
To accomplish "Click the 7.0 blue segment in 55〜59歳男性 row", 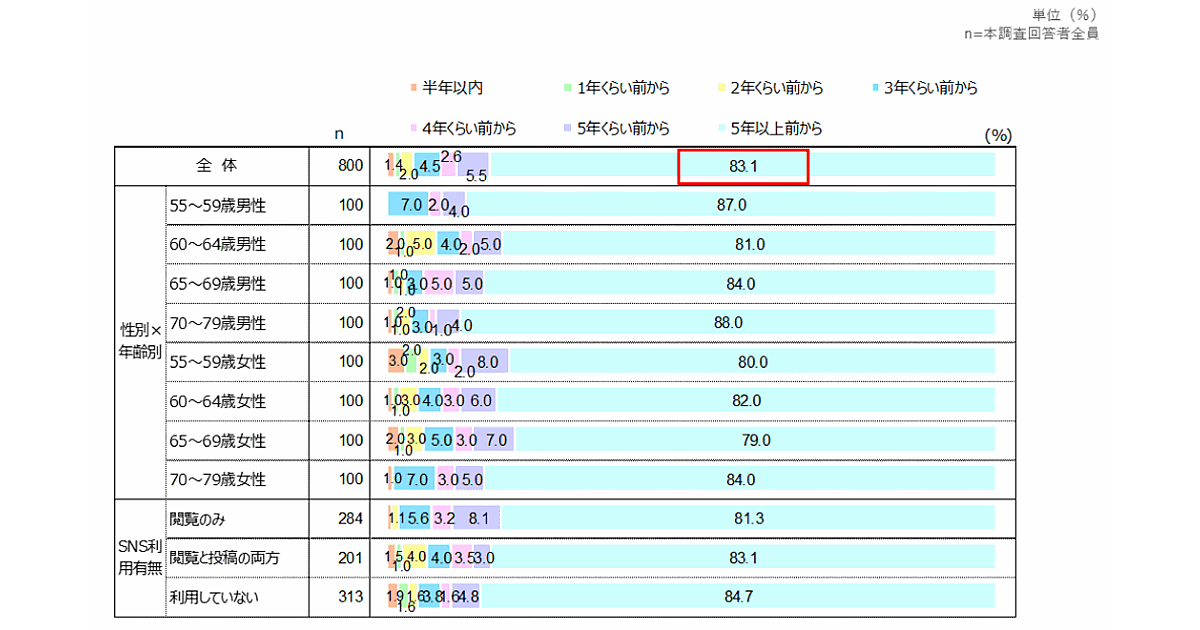I will point(407,205).
